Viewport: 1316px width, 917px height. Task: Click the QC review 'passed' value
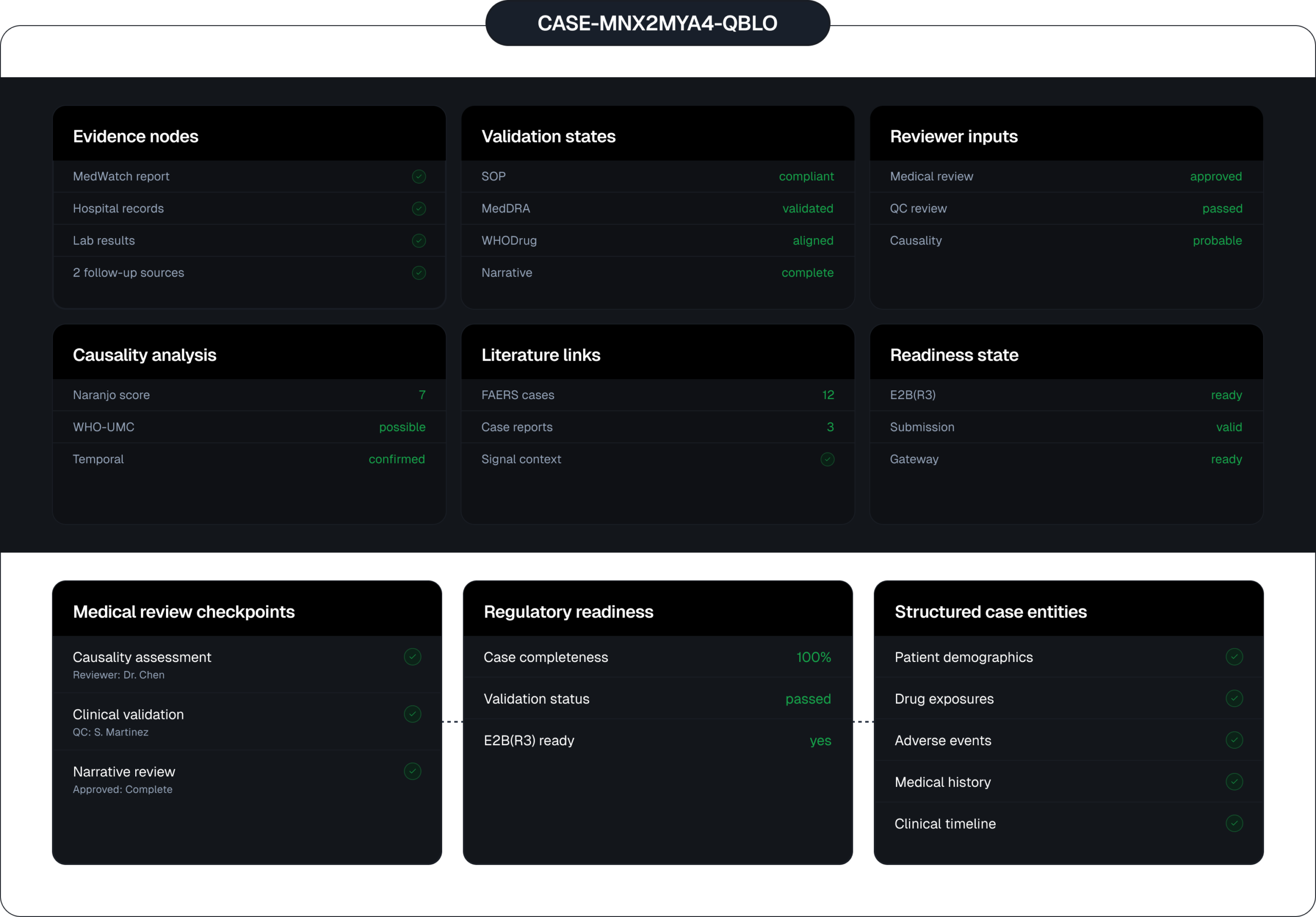[x=1222, y=209]
